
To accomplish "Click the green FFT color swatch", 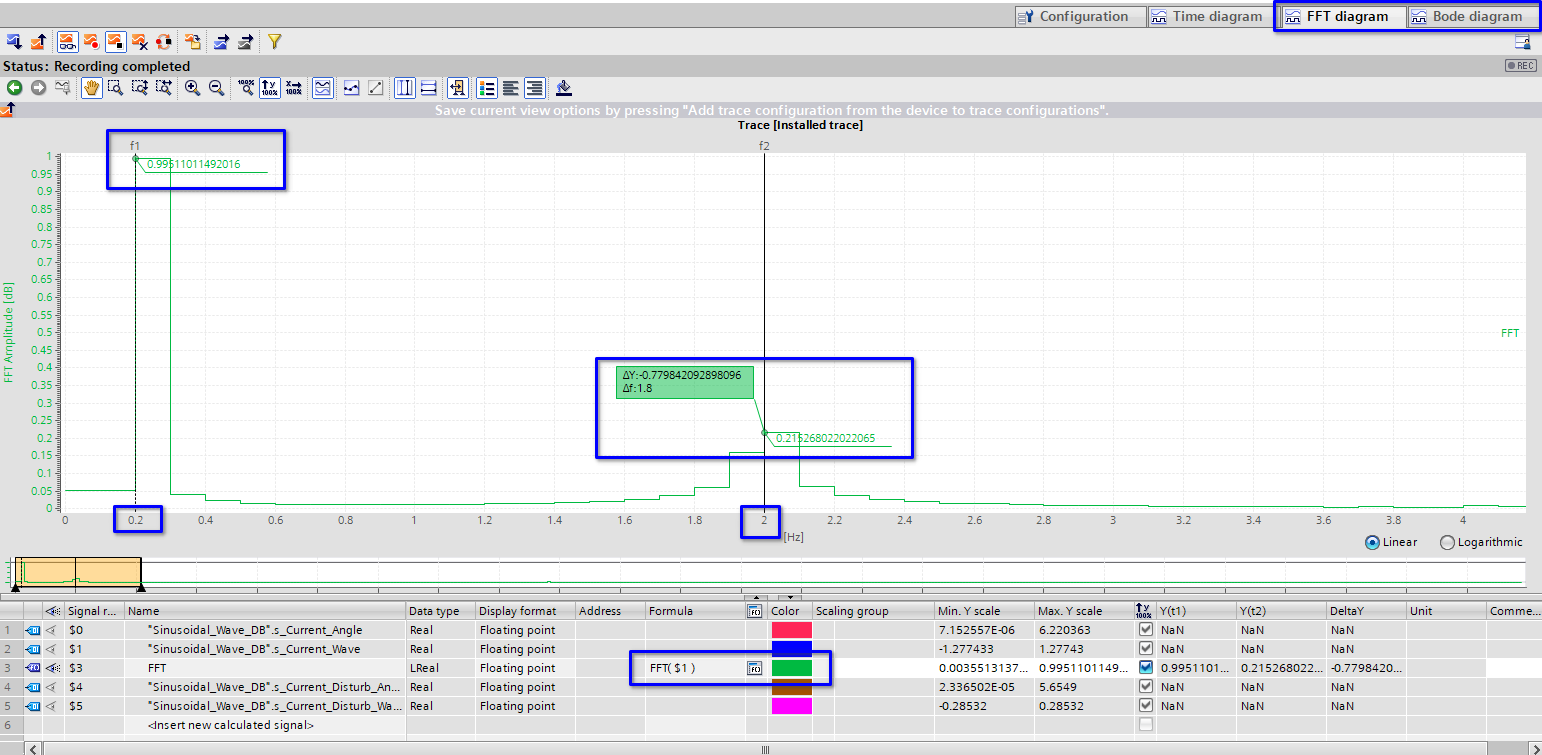I will (x=791, y=668).
